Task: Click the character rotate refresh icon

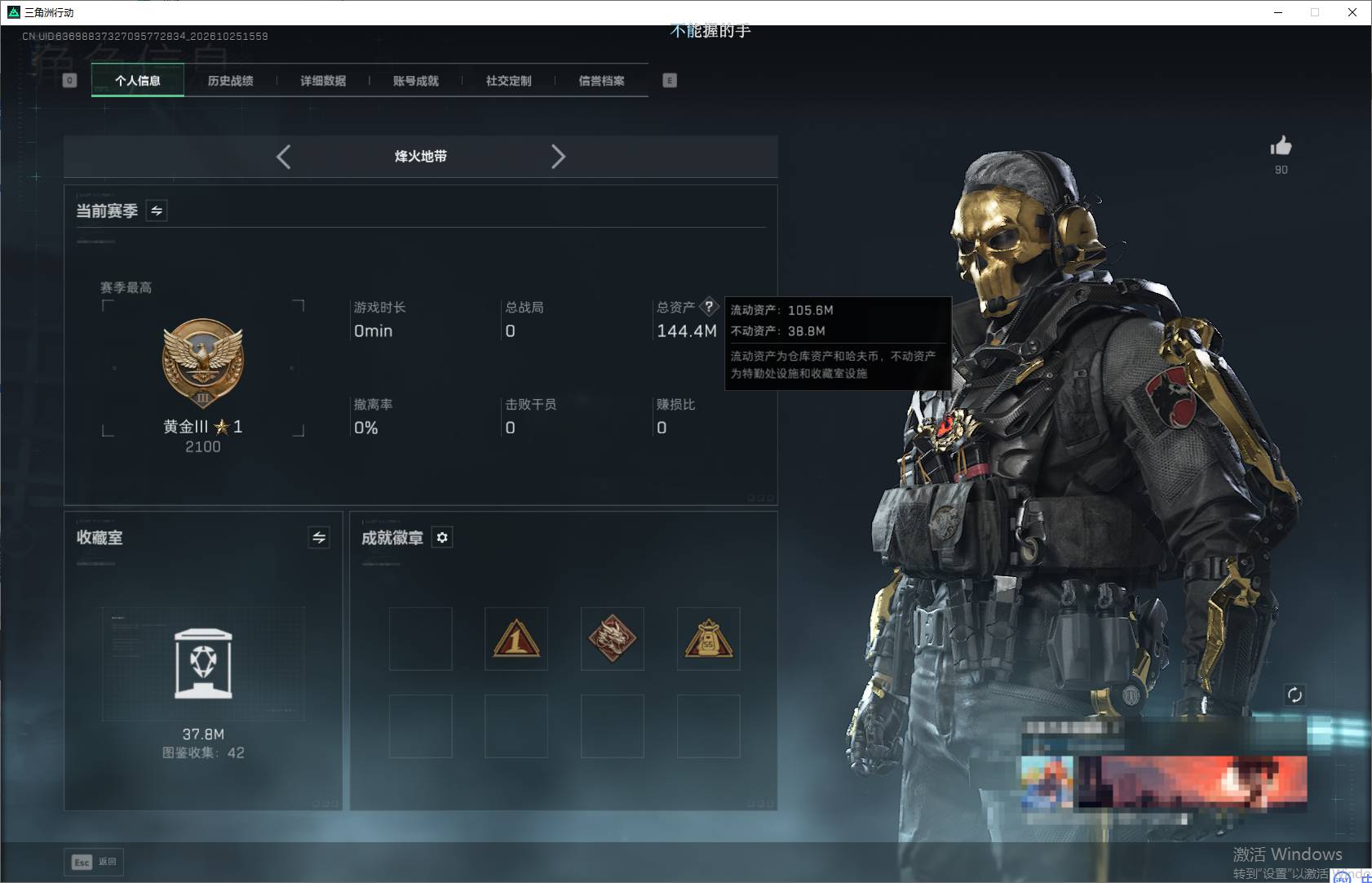Action: pyautogui.click(x=1295, y=694)
